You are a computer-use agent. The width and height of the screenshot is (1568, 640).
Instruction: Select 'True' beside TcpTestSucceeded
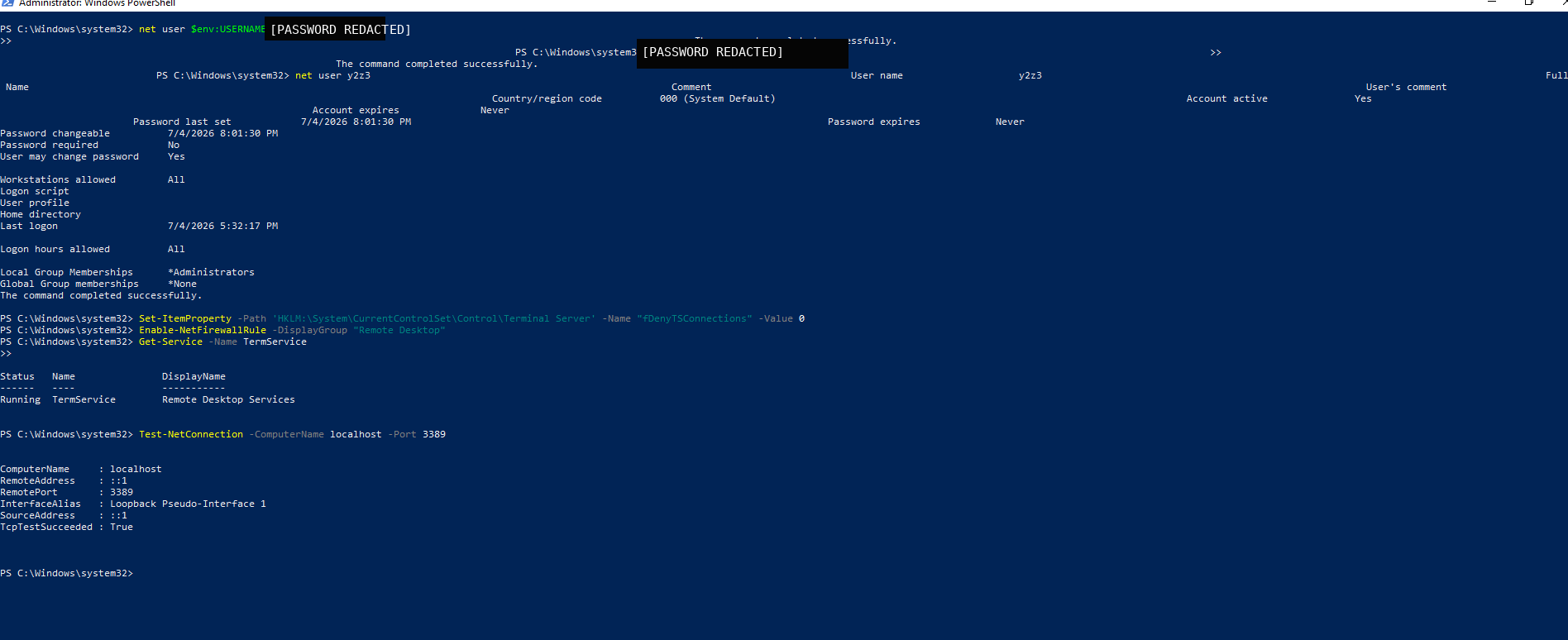click(x=122, y=527)
